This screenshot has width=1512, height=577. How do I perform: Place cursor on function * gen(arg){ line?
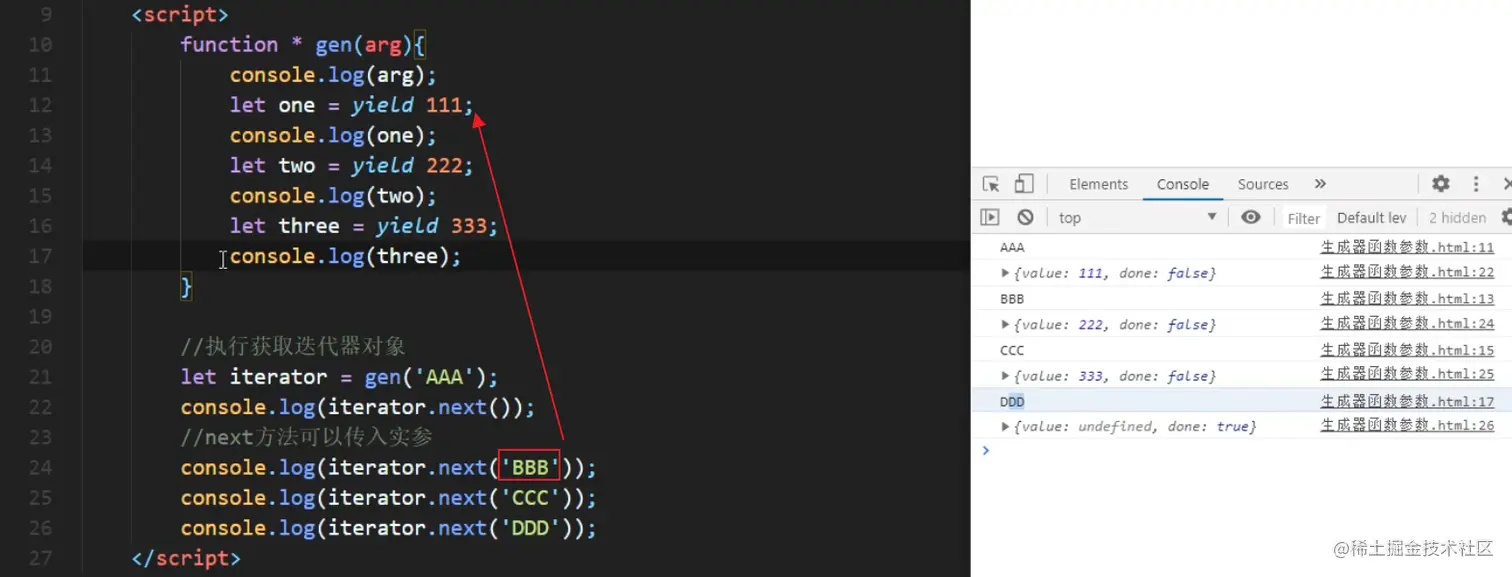pyautogui.click(x=304, y=45)
